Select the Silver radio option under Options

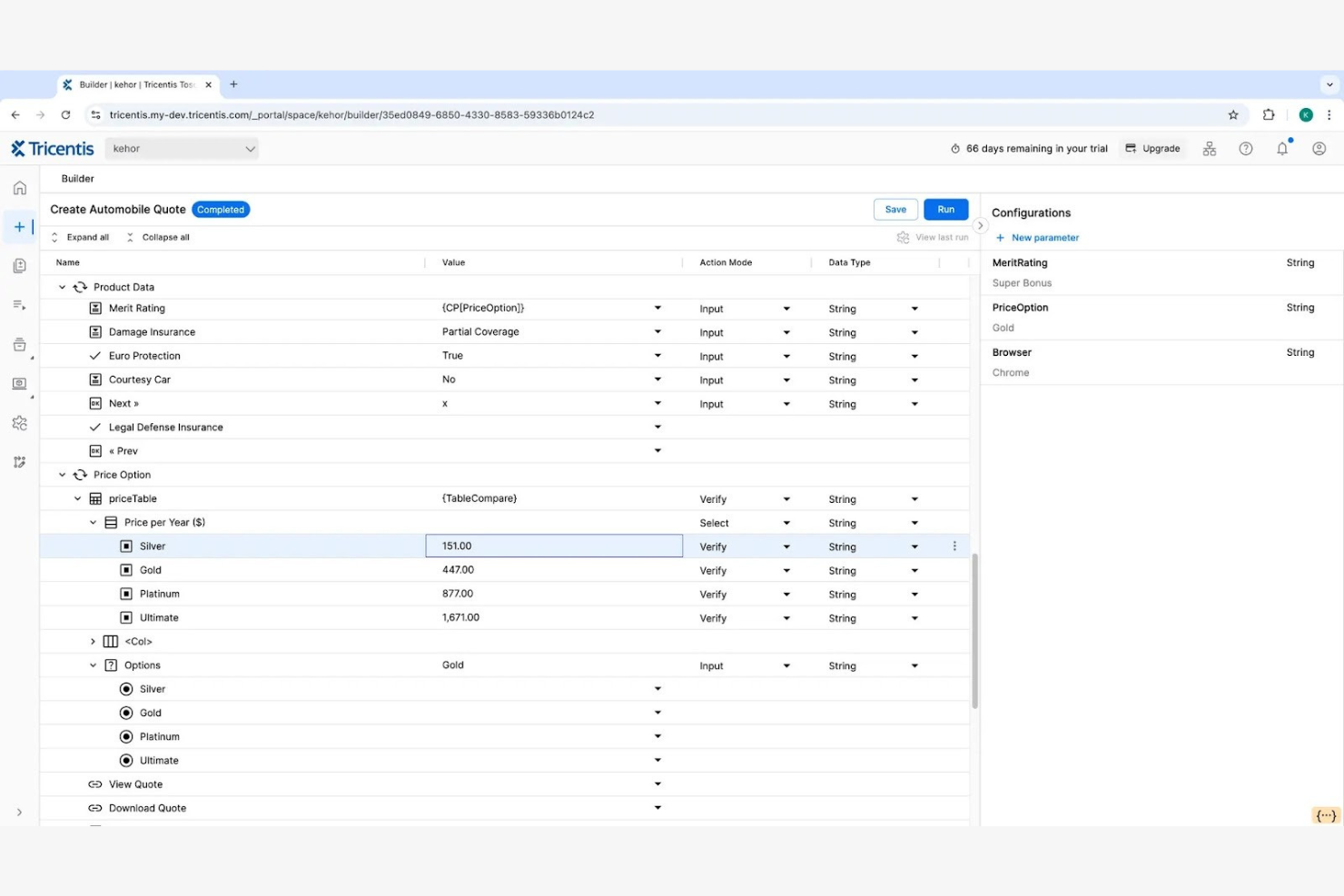(126, 688)
